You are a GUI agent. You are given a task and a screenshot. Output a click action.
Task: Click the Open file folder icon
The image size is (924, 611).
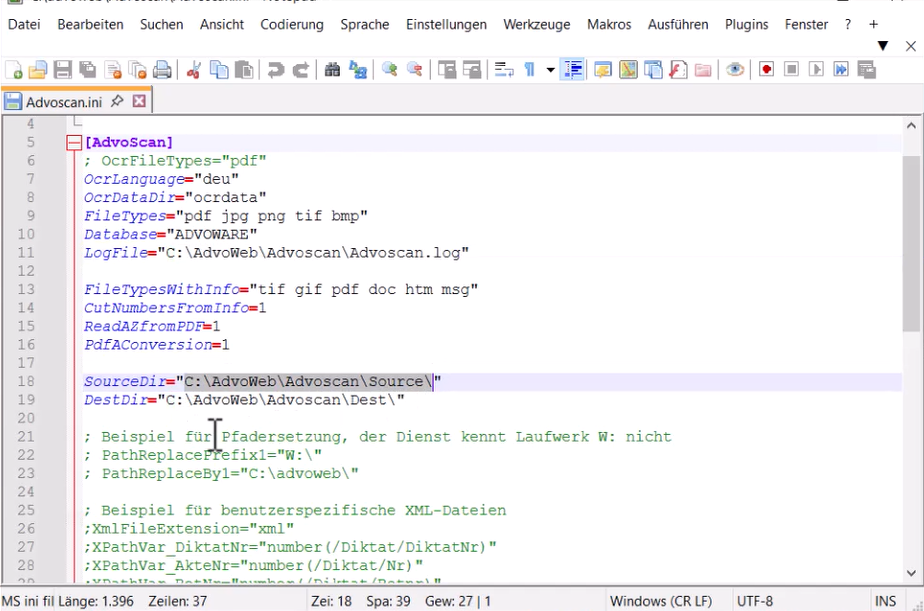(38, 70)
